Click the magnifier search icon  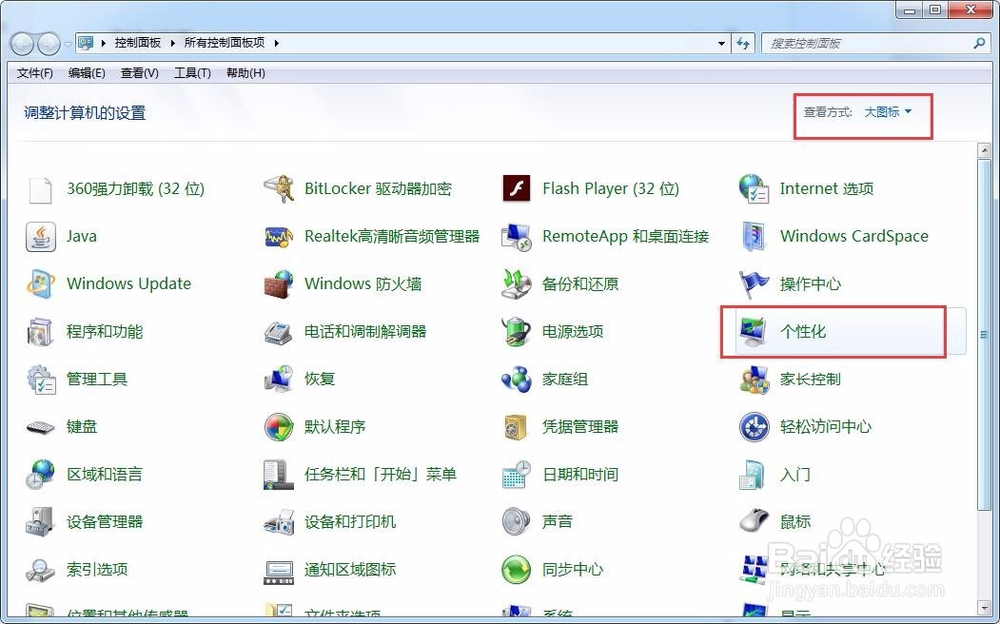click(x=979, y=43)
